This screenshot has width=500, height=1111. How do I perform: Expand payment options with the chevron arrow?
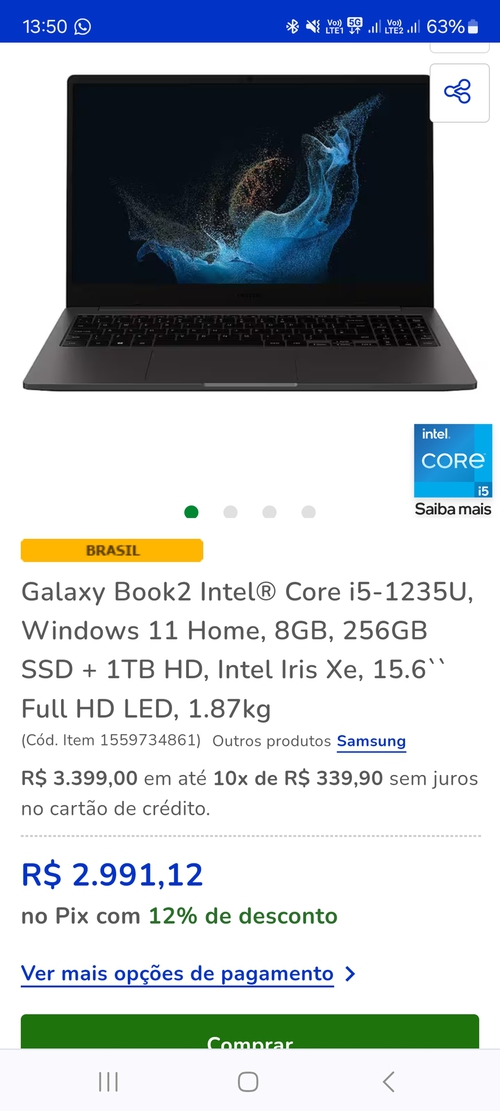[x=349, y=974]
